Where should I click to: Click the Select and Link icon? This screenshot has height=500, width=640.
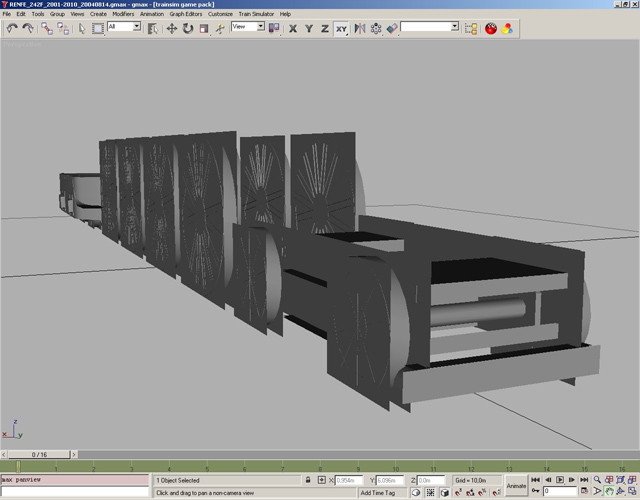[47, 28]
